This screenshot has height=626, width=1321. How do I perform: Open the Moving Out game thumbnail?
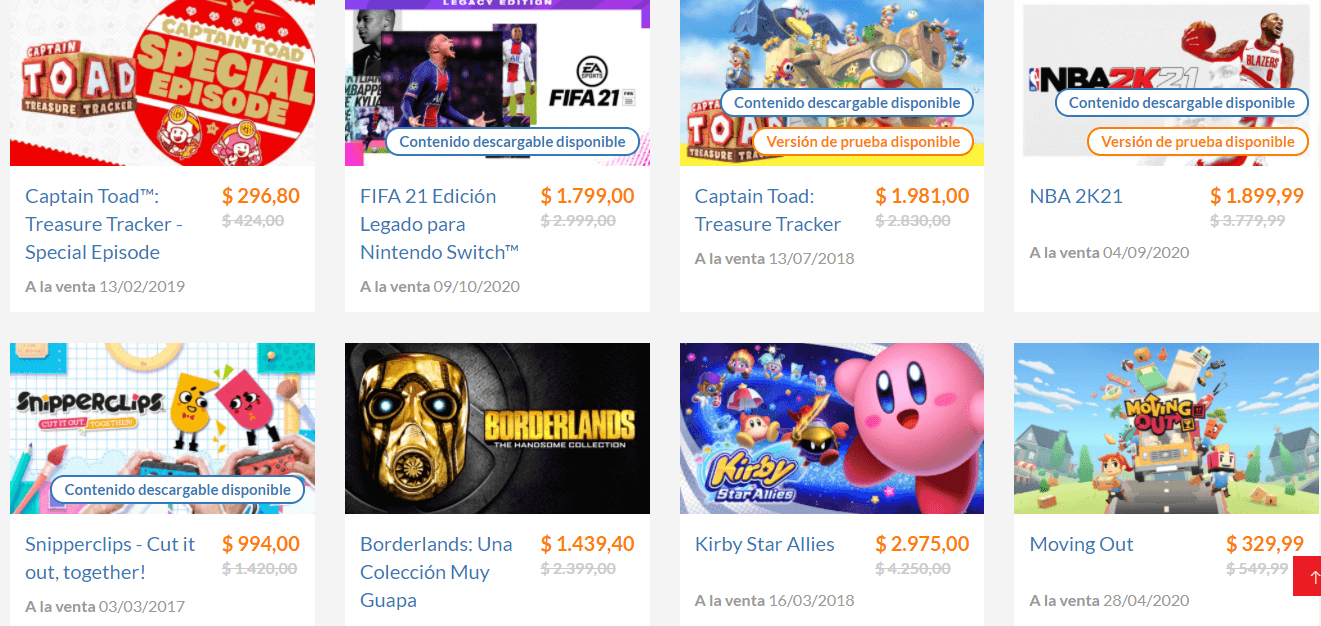click(x=1166, y=428)
